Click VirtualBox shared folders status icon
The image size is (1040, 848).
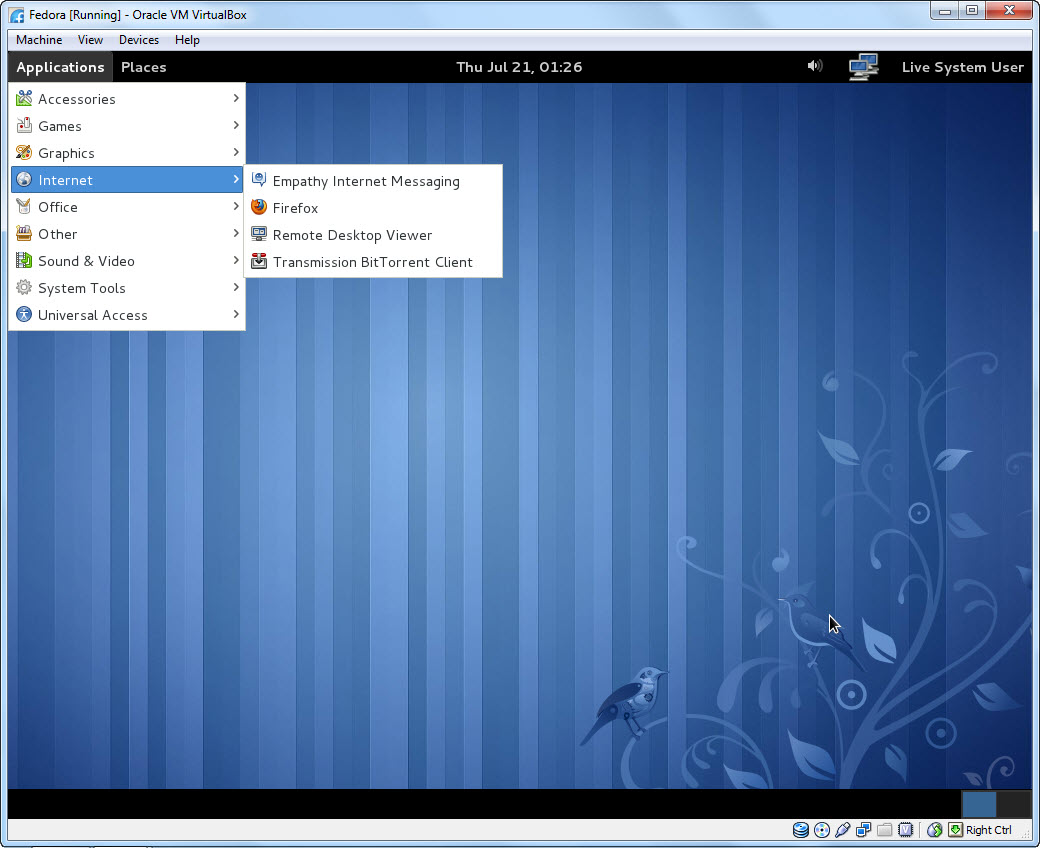pyautogui.click(x=885, y=830)
